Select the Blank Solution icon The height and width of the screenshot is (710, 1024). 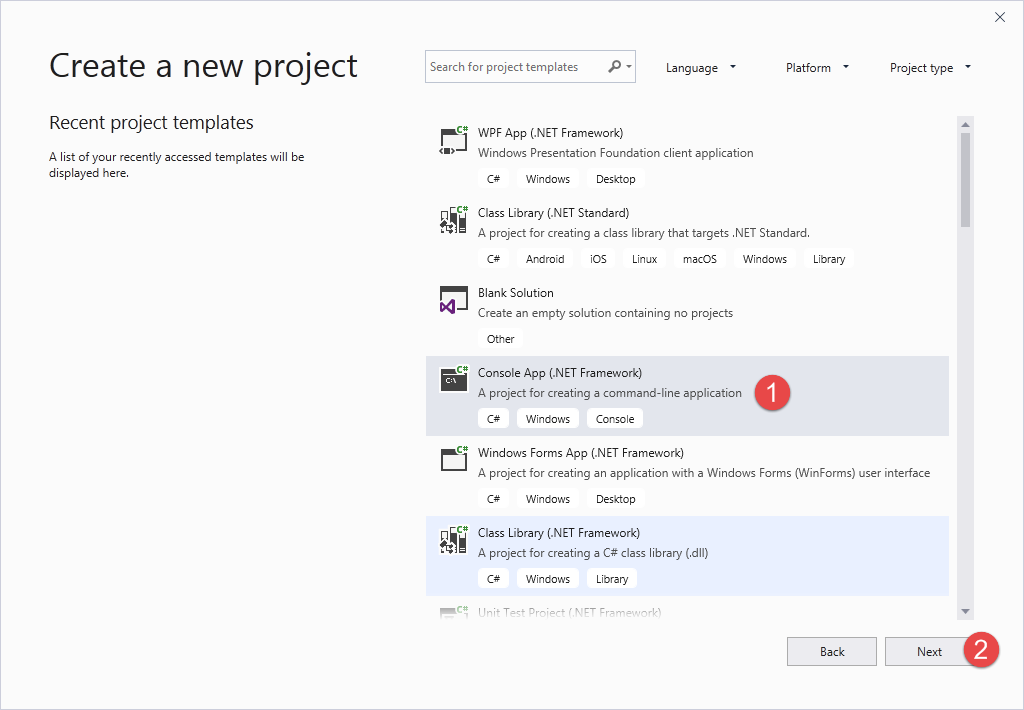click(x=453, y=300)
